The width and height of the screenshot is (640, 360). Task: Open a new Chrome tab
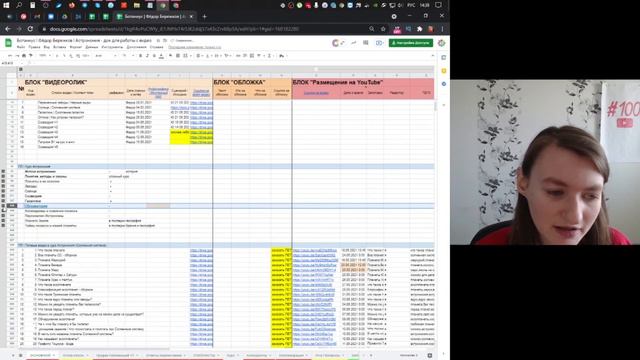(x=204, y=16)
